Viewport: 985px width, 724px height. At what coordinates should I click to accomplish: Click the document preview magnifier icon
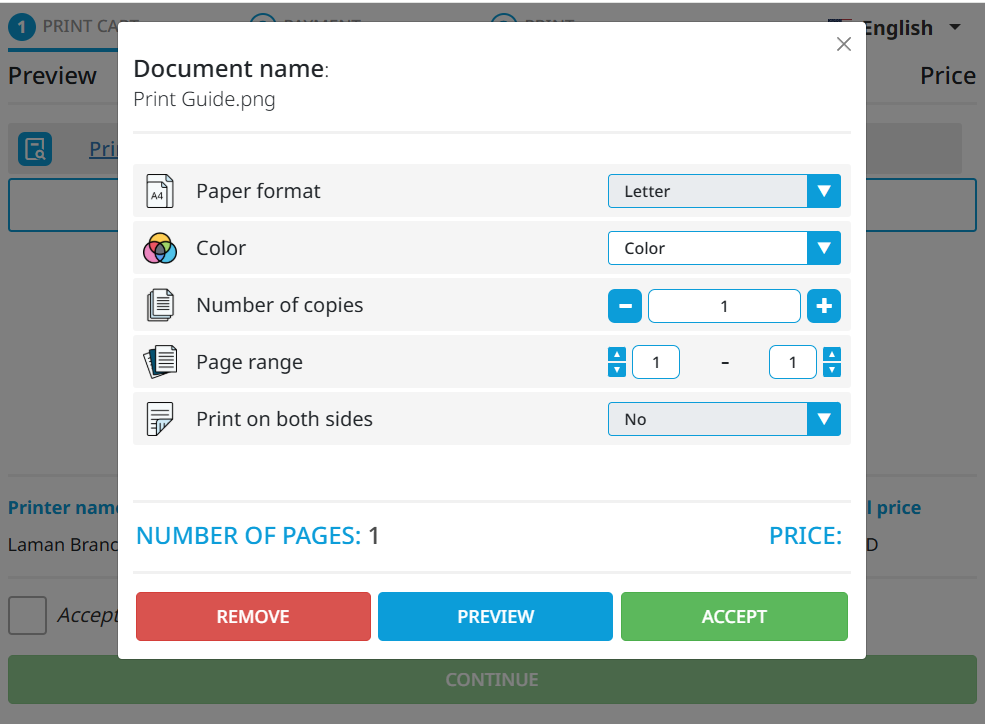[x=35, y=148]
